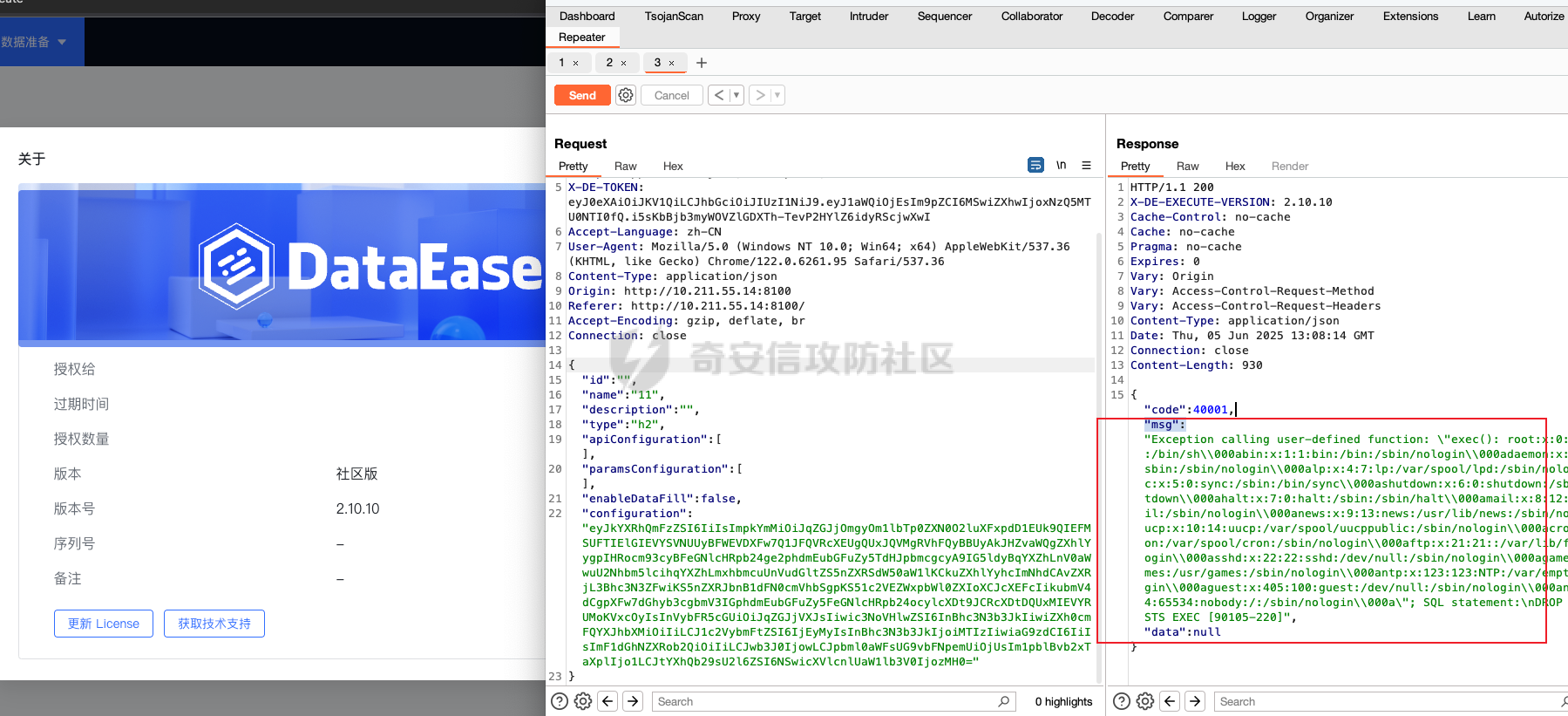Open the Intruder tab
1568x716 pixels.
point(869,16)
